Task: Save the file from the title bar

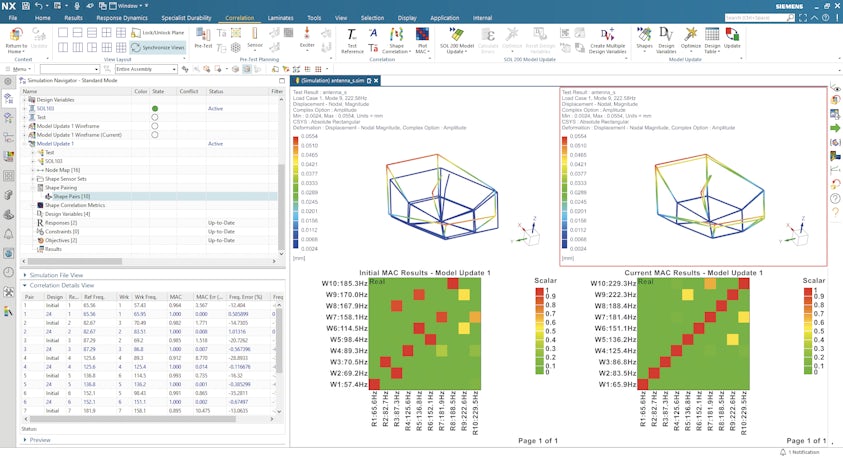Action: pyautogui.click(x=25, y=6)
